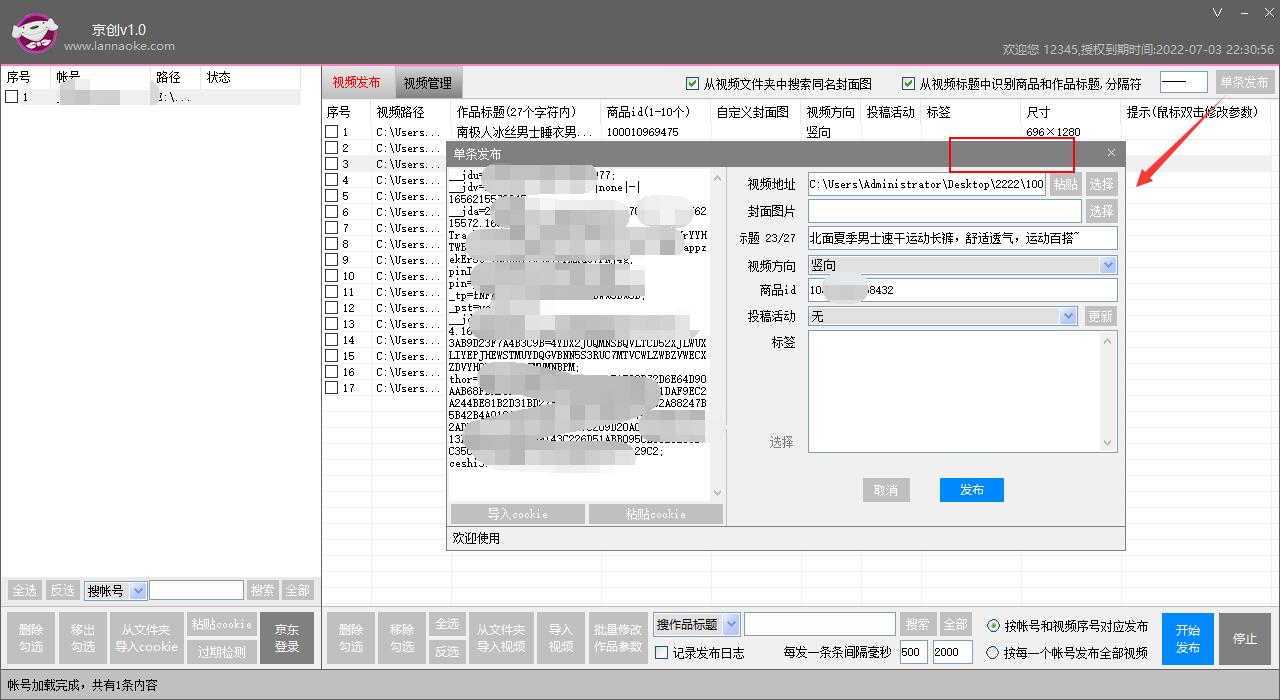Check the checkbox for video row 2

[331, 148]
